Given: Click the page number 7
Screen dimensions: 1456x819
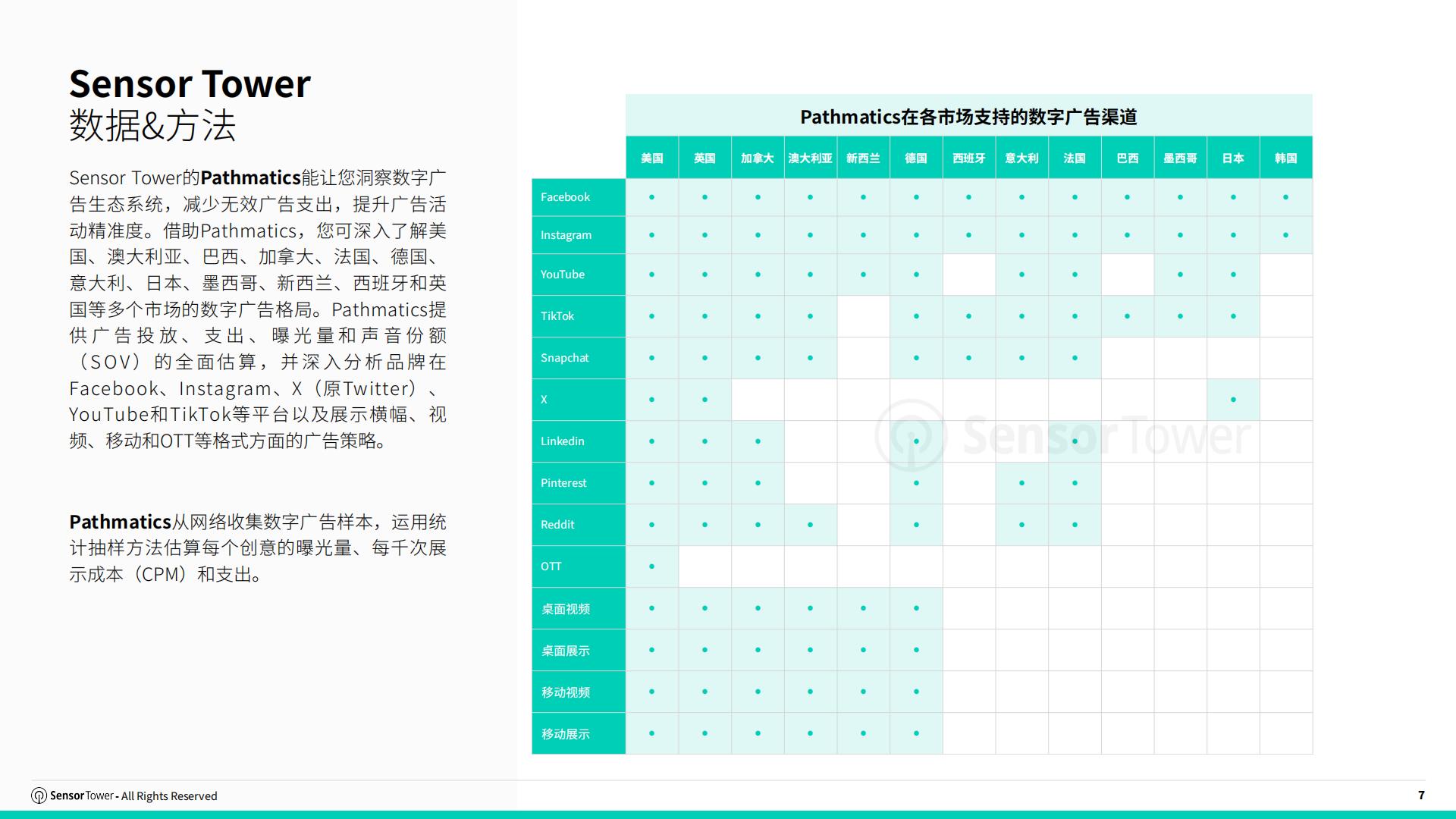Looking at the screenshot, I should coord(1421,795).
